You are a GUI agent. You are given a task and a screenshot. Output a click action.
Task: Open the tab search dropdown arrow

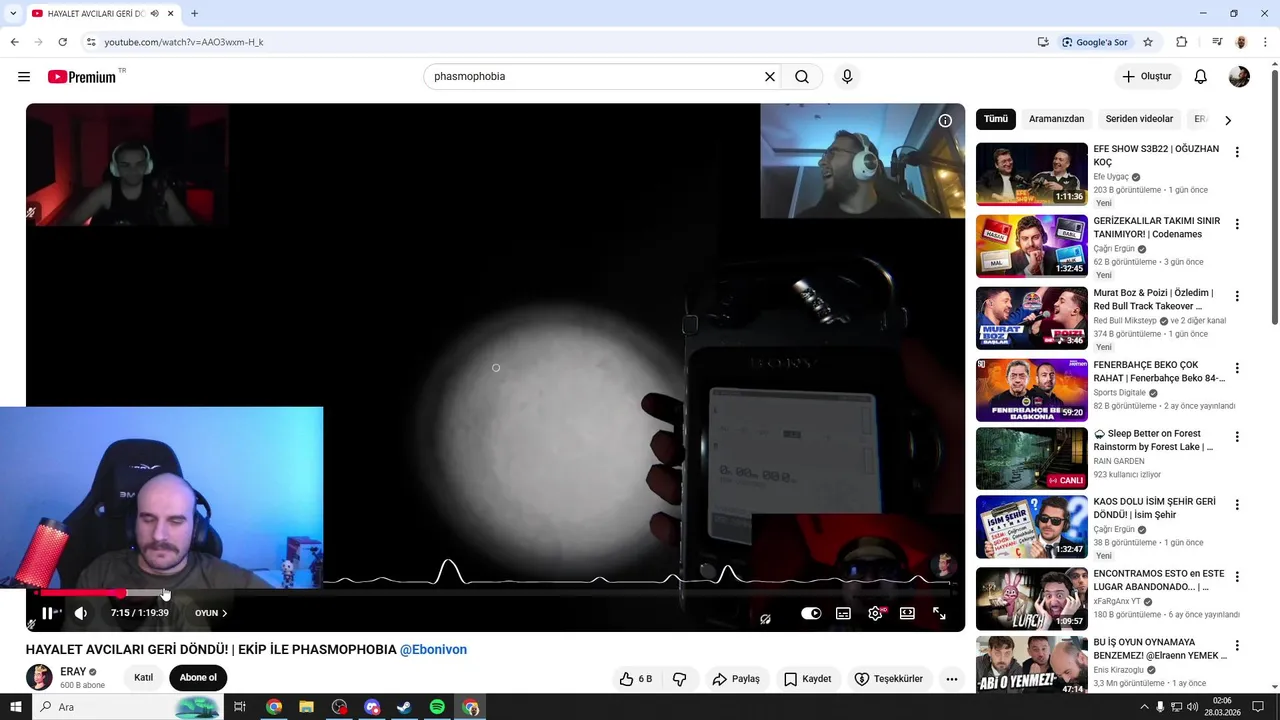pos(13,14)
